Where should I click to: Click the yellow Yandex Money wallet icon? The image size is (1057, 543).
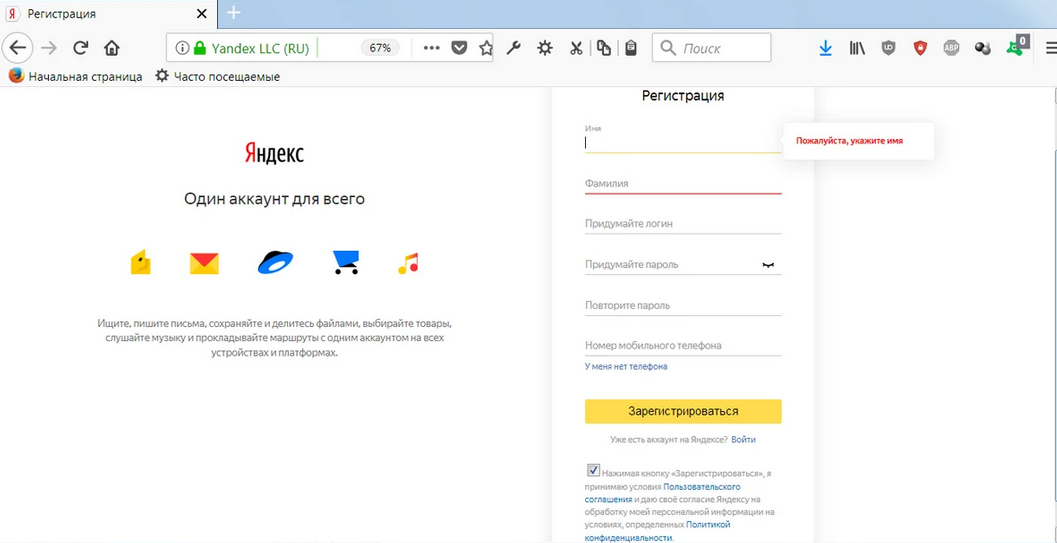(x=140, y=262)
